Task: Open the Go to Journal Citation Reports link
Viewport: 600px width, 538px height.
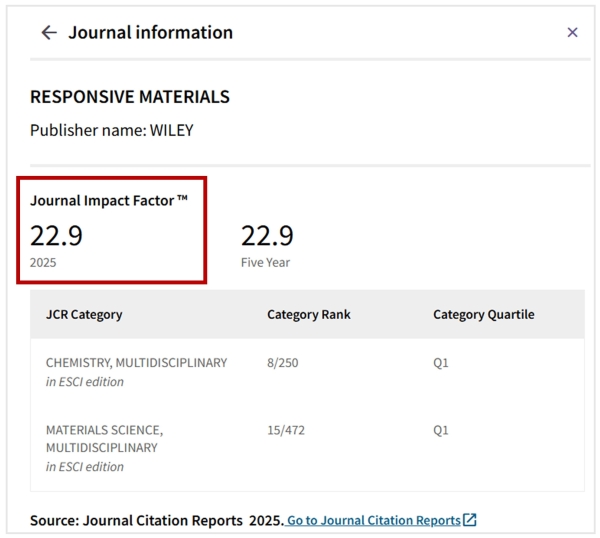Action: click(x=373, y=520)
